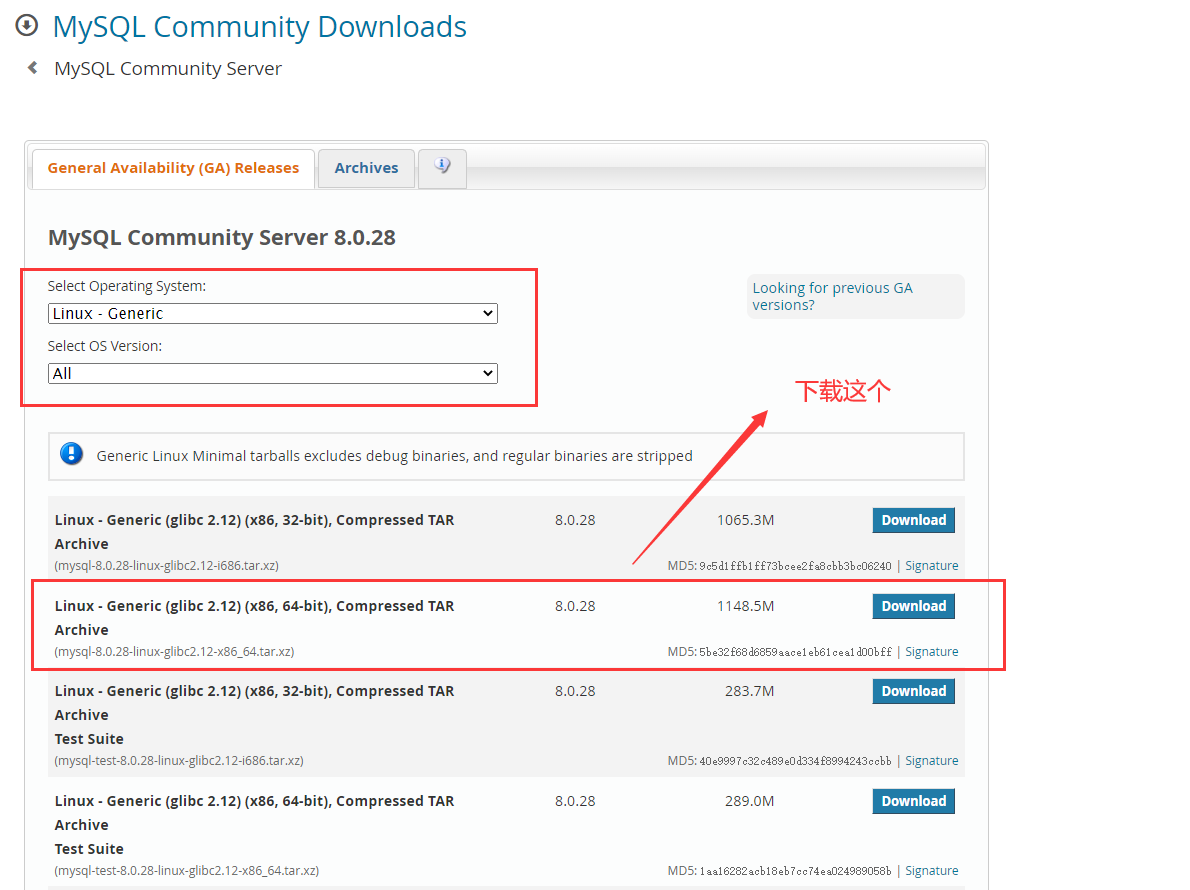The height and width of the screenshot is (890, 1190).
Task: Select the MySQL Community Server 8.0.28 heading
Action: pos(222,237)
